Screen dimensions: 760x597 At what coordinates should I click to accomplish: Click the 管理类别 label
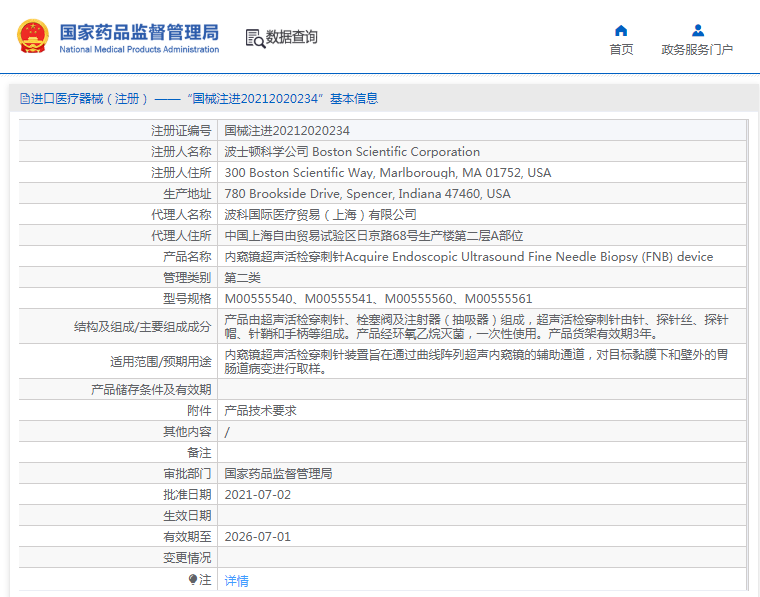[187, 278]
